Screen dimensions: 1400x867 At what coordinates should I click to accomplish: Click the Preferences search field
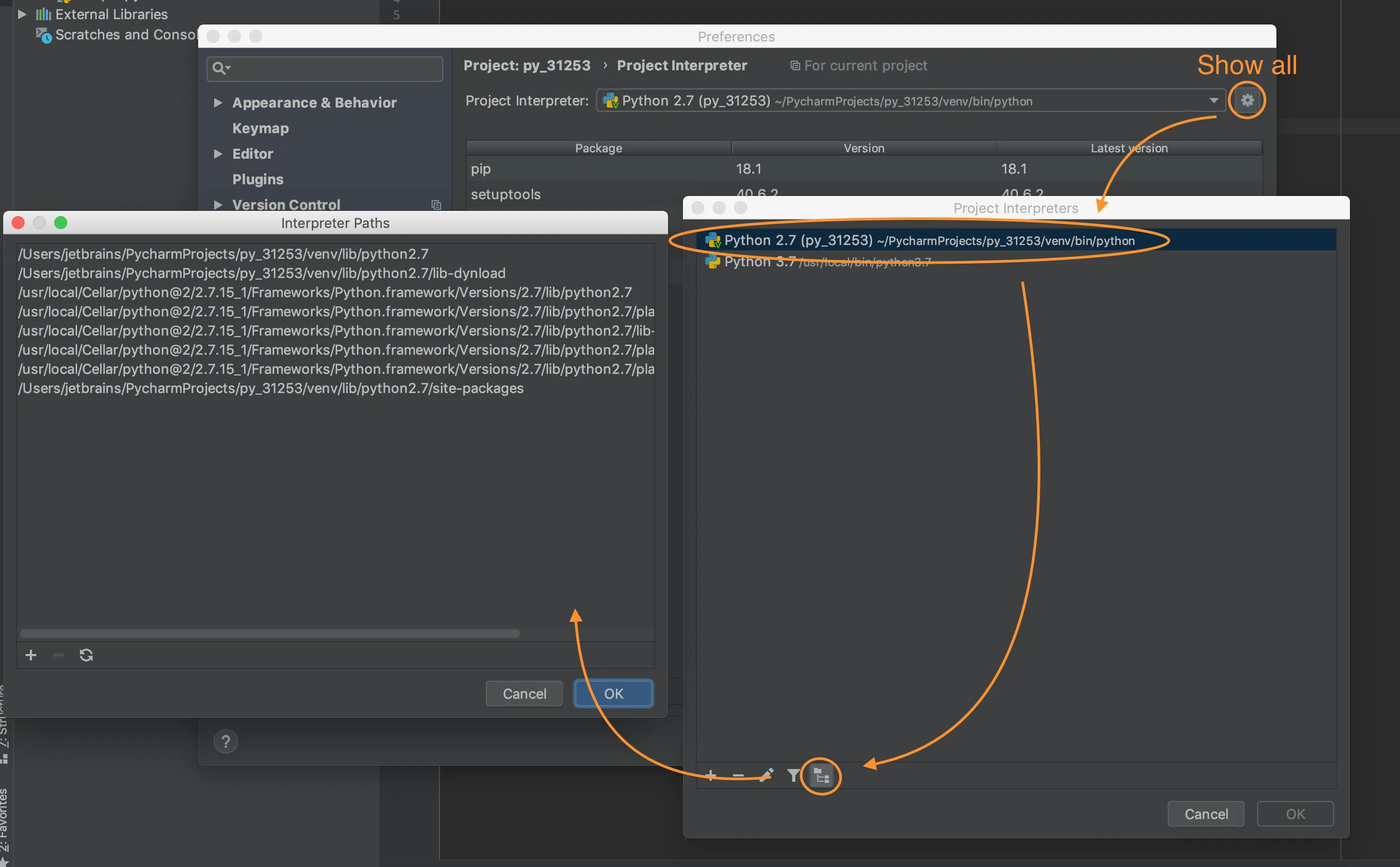click(x=332, y=68)
